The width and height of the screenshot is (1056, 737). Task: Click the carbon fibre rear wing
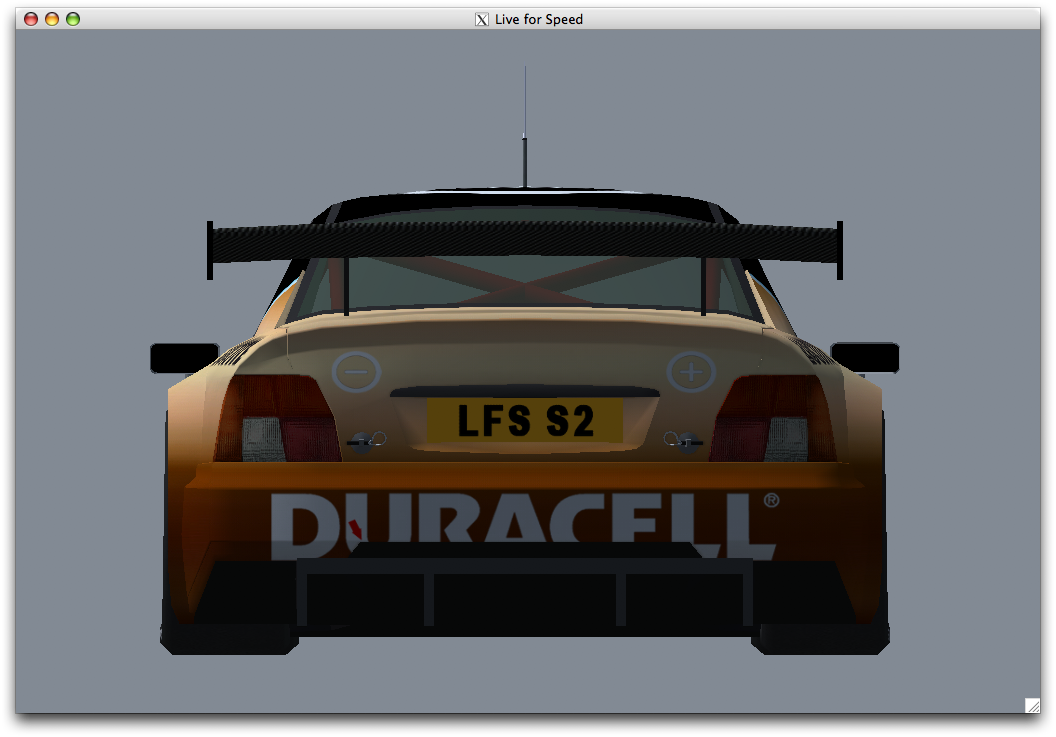[x=525, y=244]
